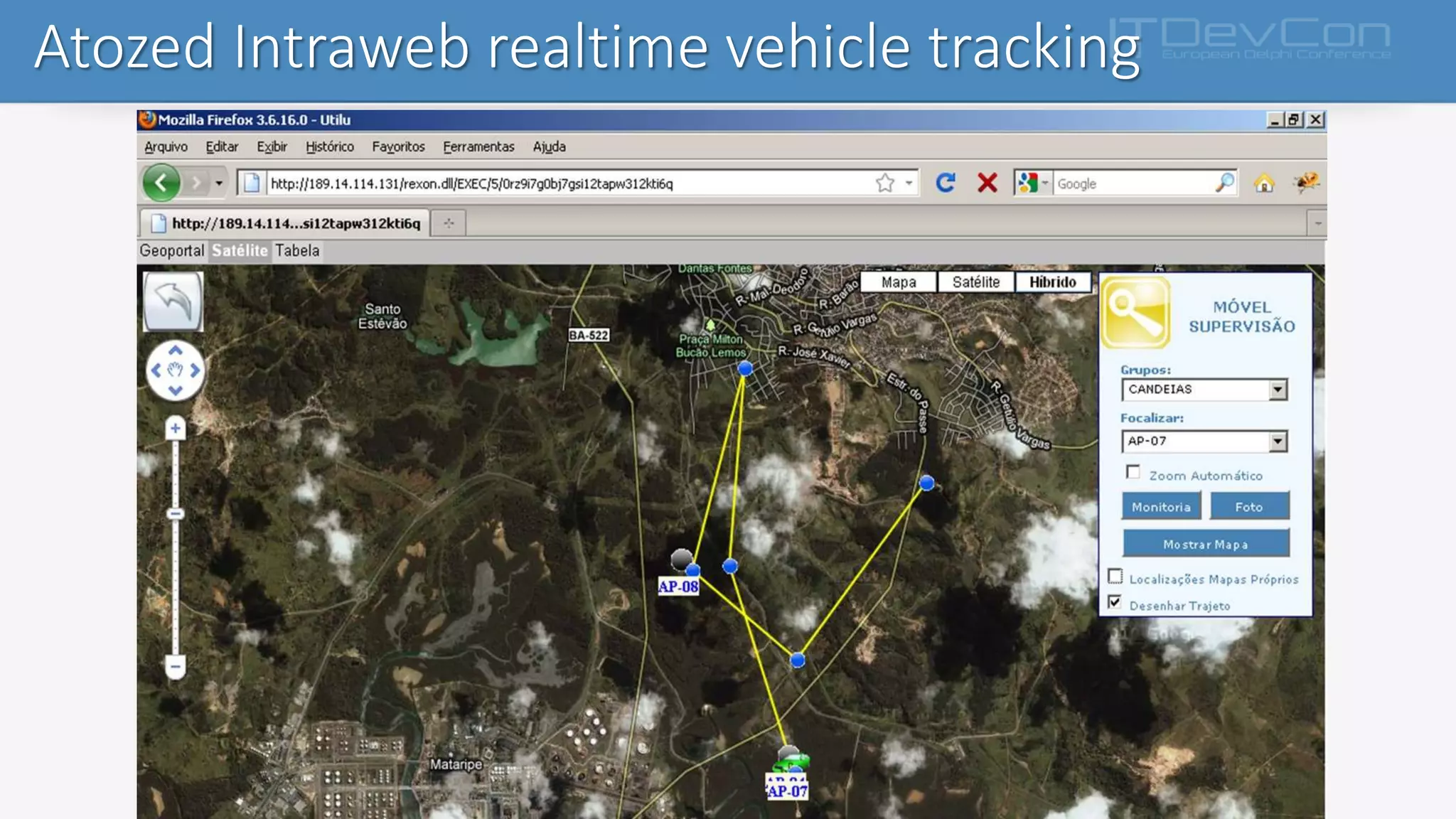Zoom in with the plus button
The image size is (1456, 819).
pyautogui.click(x=176, y=428)
